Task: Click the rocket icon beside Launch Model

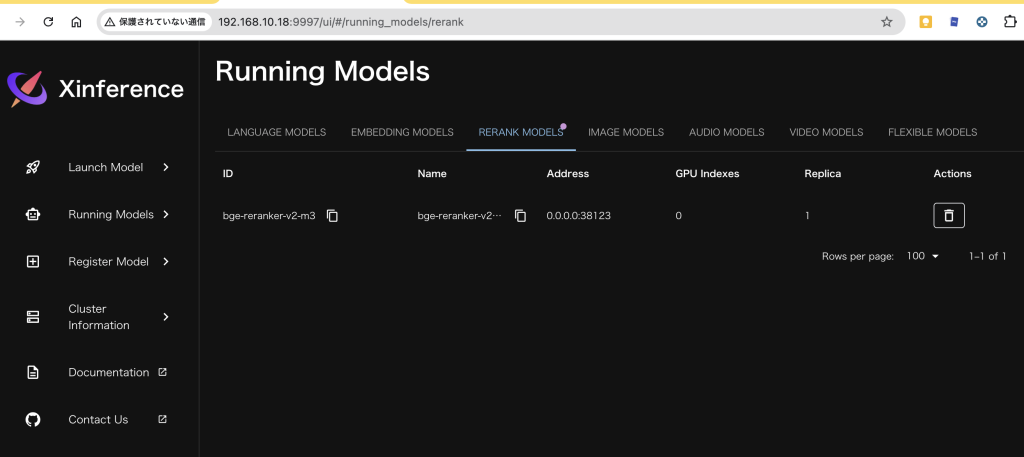Action: pyautogui.click(x=33, y=167)
